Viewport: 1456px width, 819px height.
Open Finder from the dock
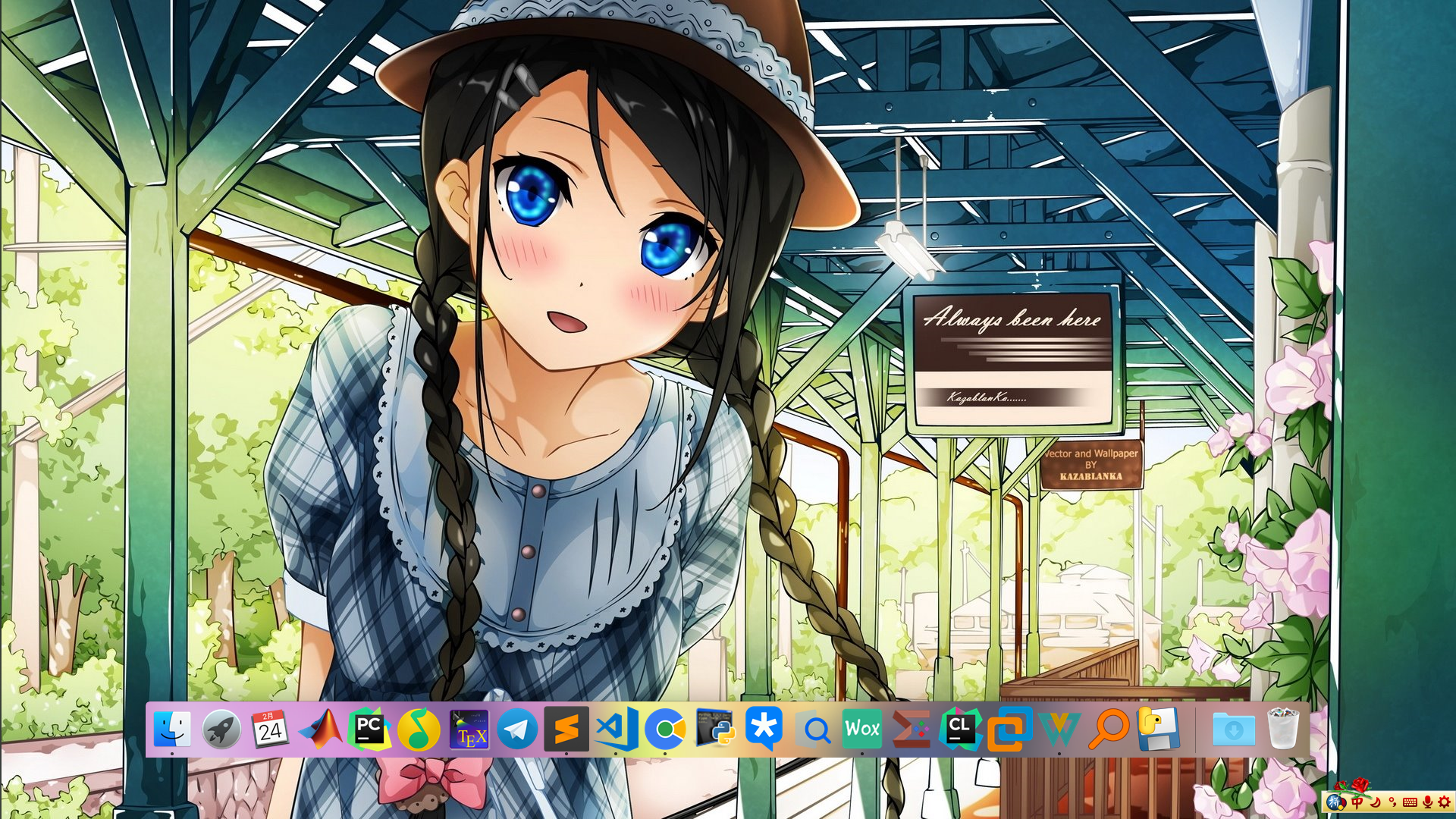172,729
